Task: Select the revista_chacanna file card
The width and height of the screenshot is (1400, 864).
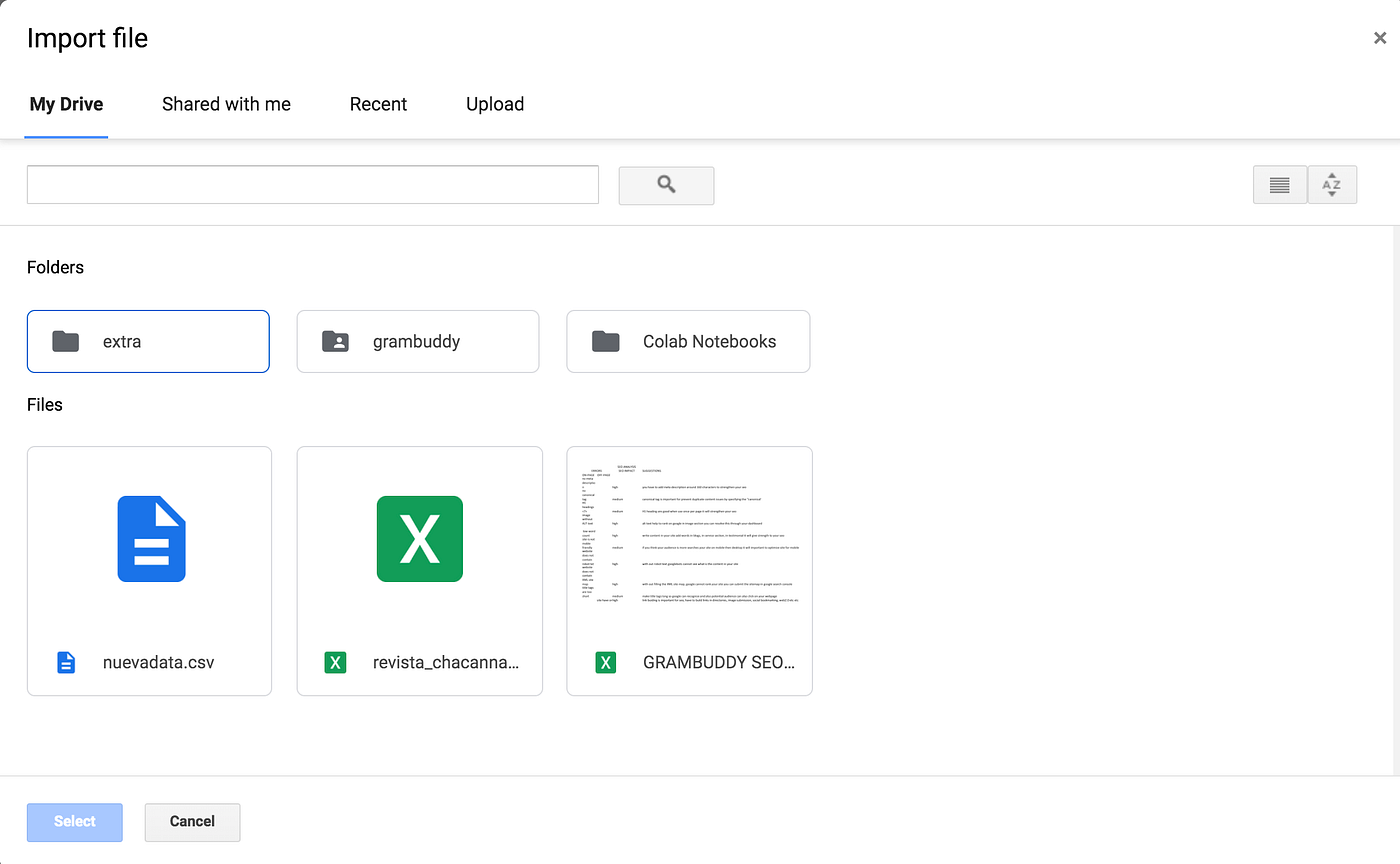Action: [x=419, y=570]
